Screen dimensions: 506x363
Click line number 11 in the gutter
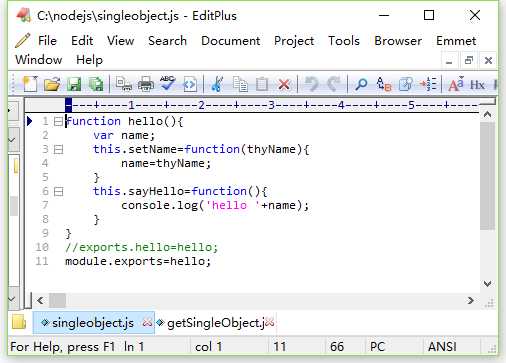point(42,261)
